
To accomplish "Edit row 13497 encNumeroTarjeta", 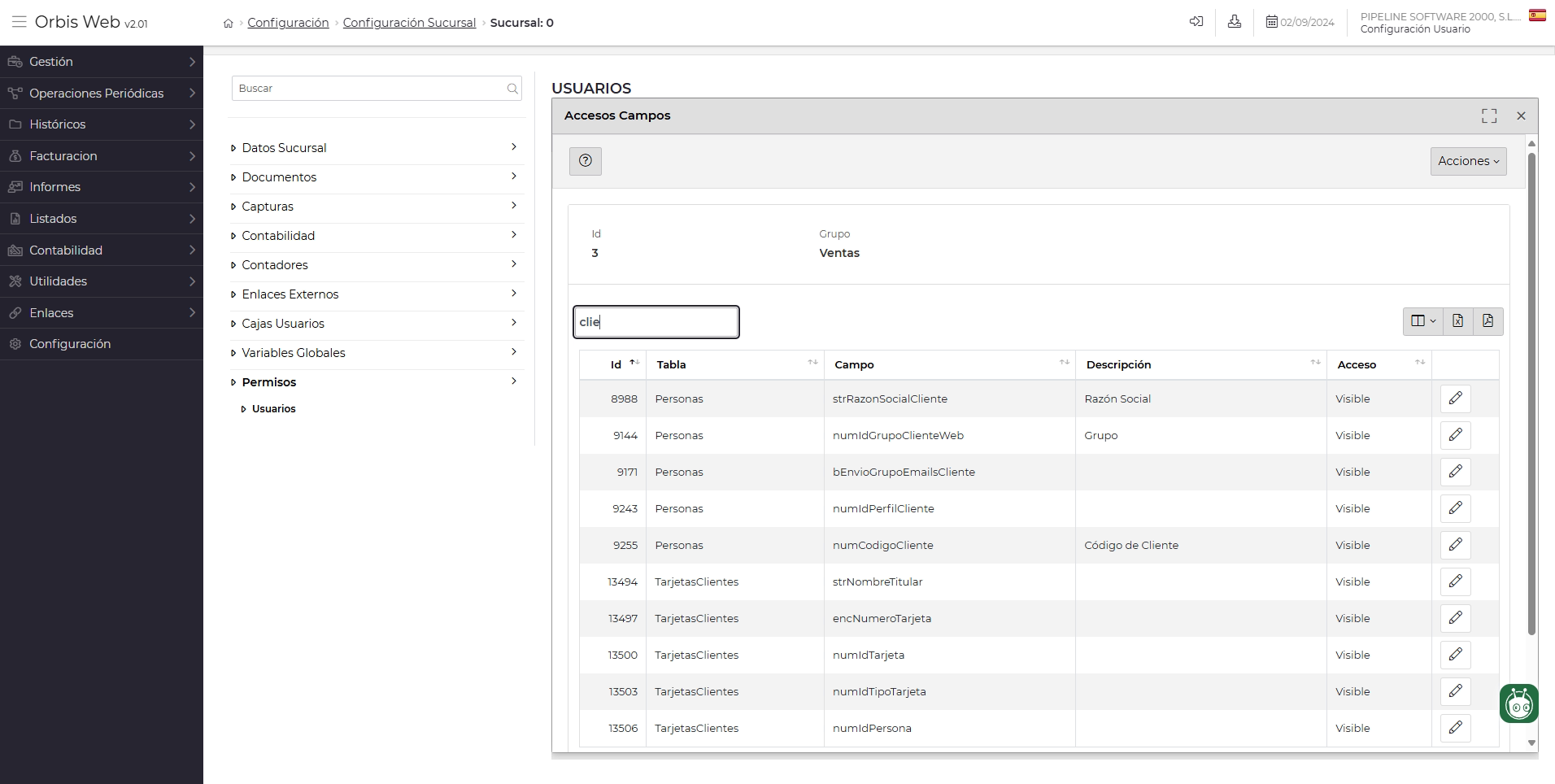I will (1456, 618).
